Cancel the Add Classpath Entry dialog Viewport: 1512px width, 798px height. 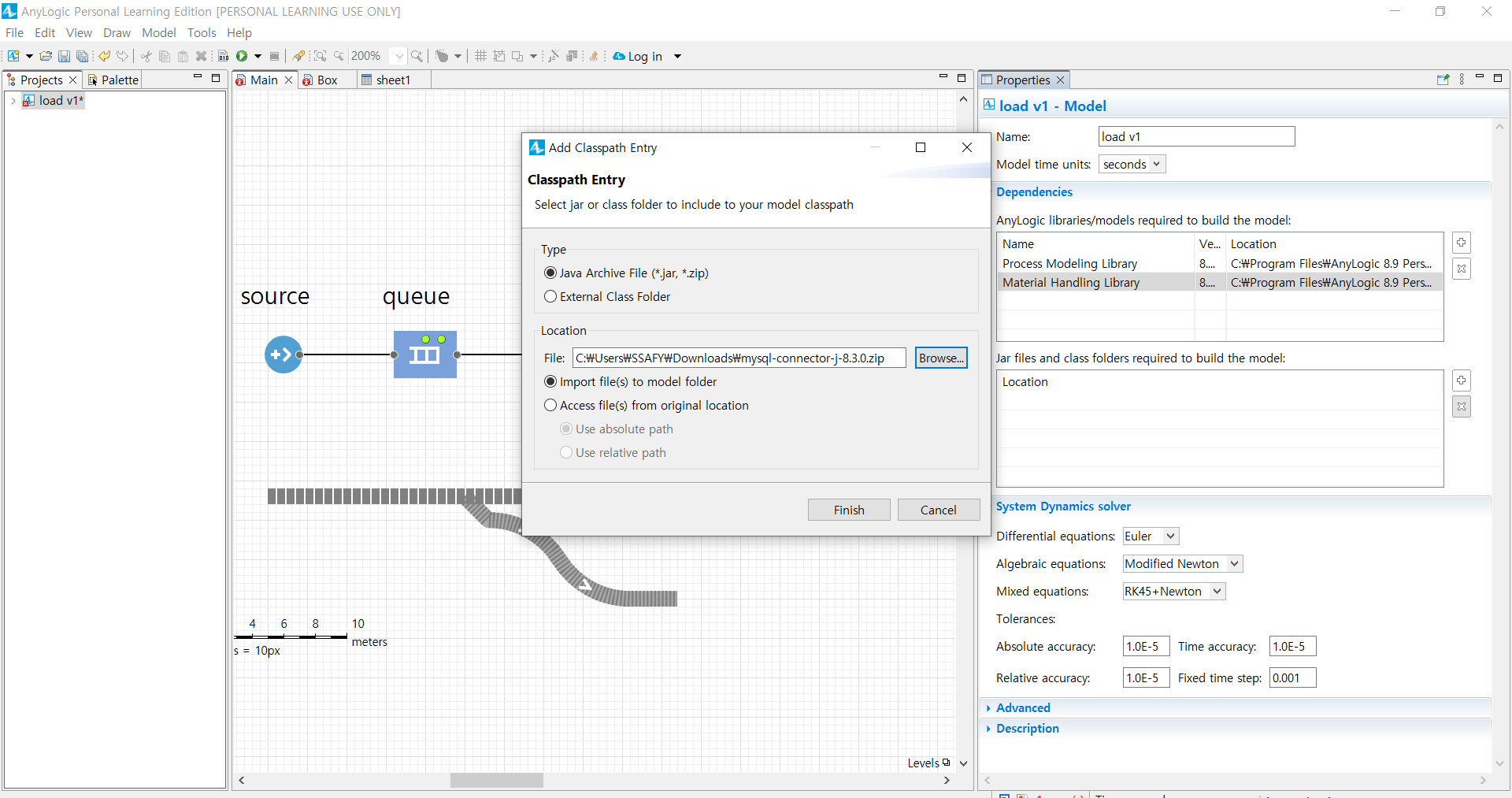(939, 510)
